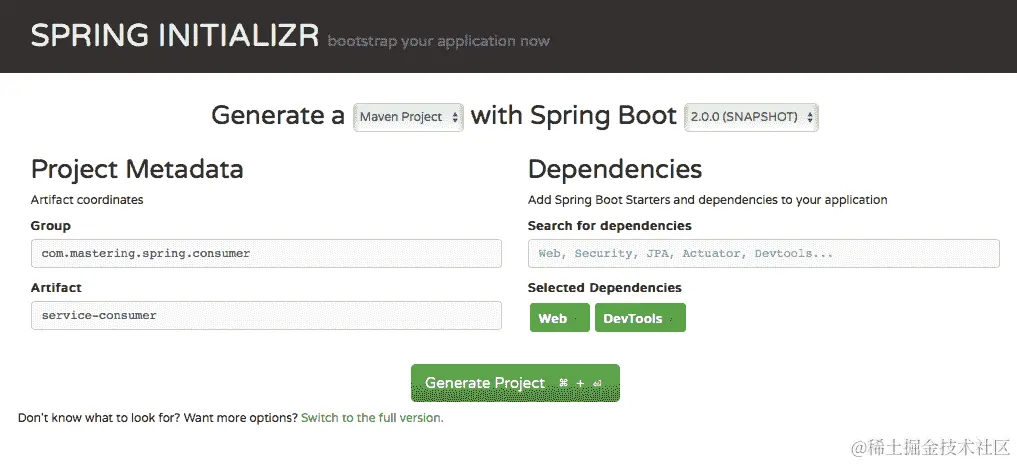
Task: Click the 'bootstrap your application now' tagline
Action: click(x=438, y=42)
